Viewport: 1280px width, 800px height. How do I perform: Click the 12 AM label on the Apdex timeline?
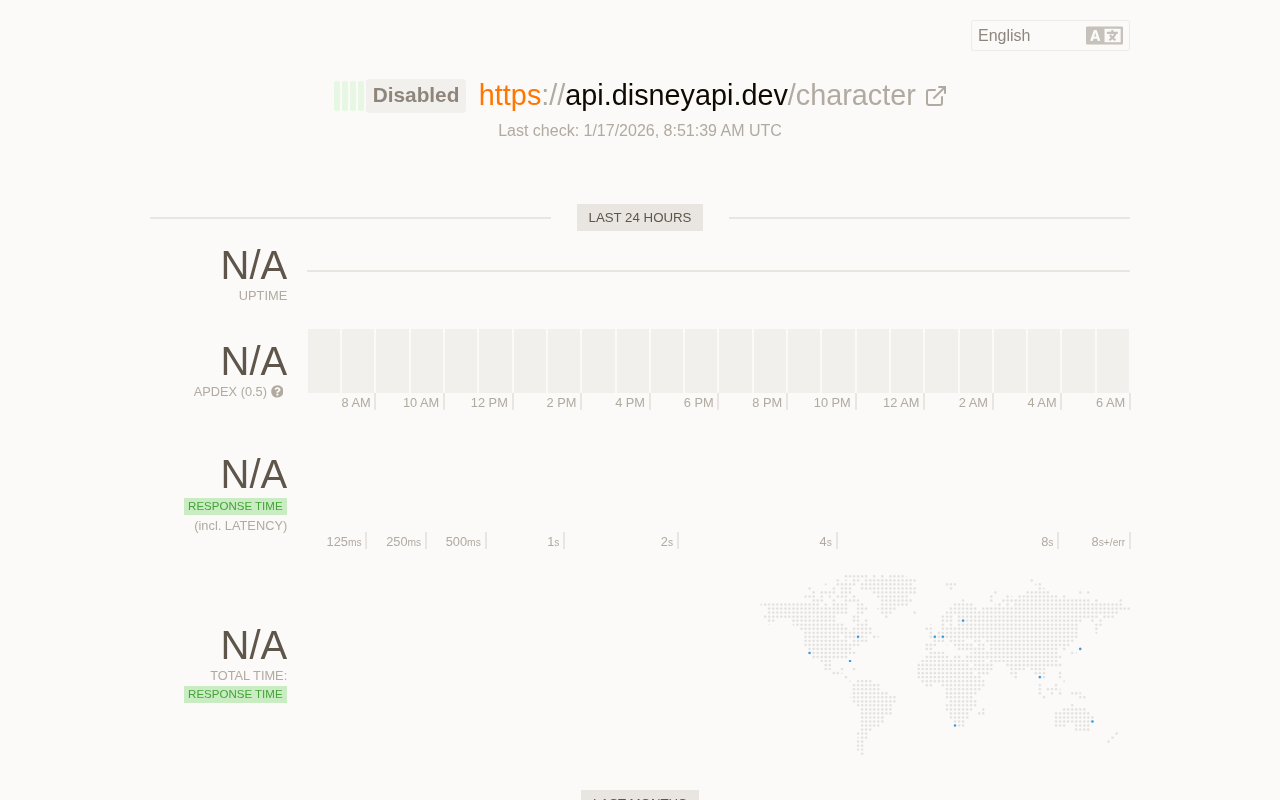(901, 403)
